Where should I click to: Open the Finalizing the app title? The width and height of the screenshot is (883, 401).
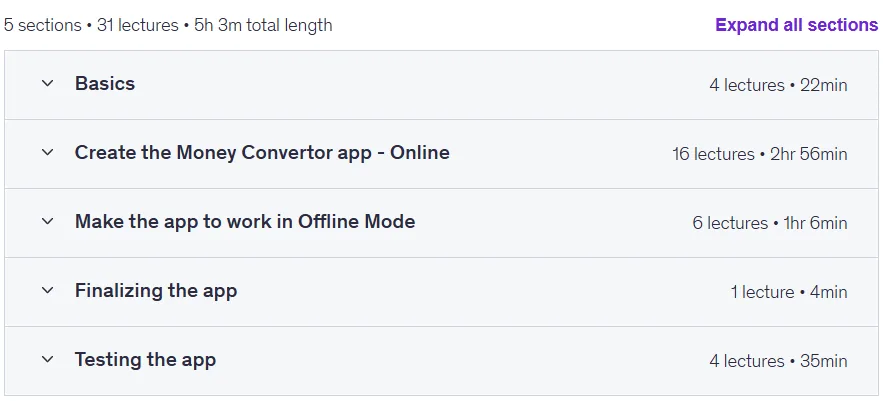click(156, 291)
